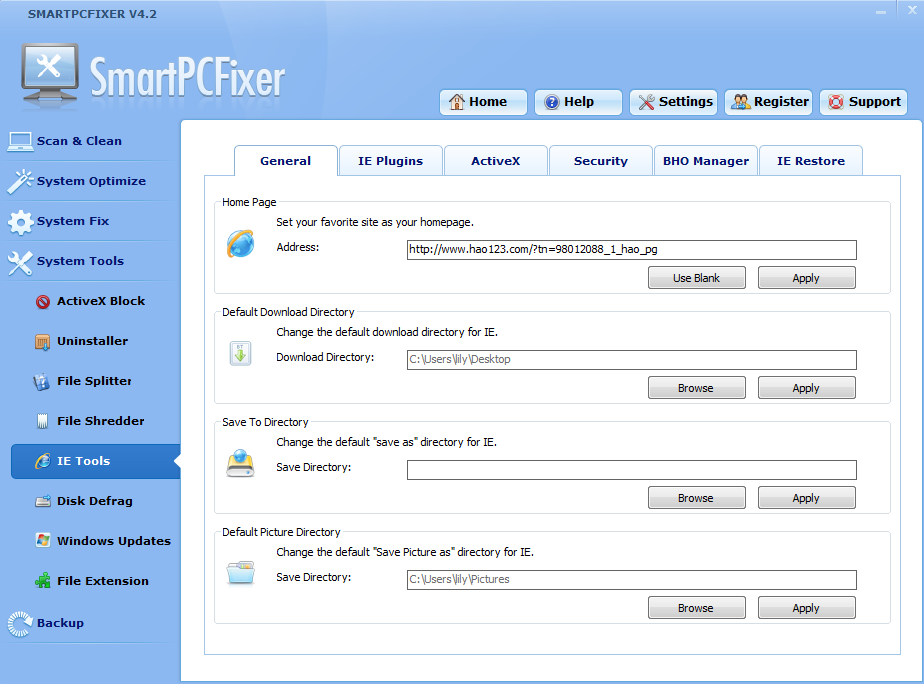Open Disk Defrag tool icon
924x684 pixels.
(x=42, y=502)
